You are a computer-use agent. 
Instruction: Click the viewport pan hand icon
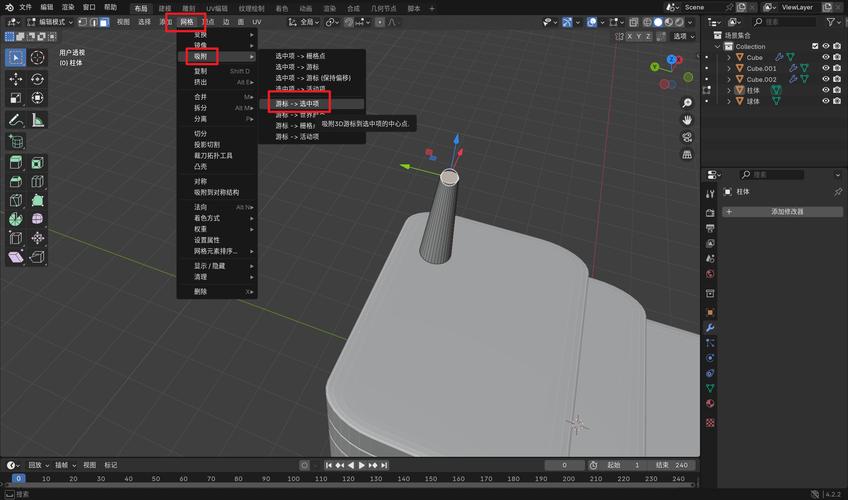(687, 120)
